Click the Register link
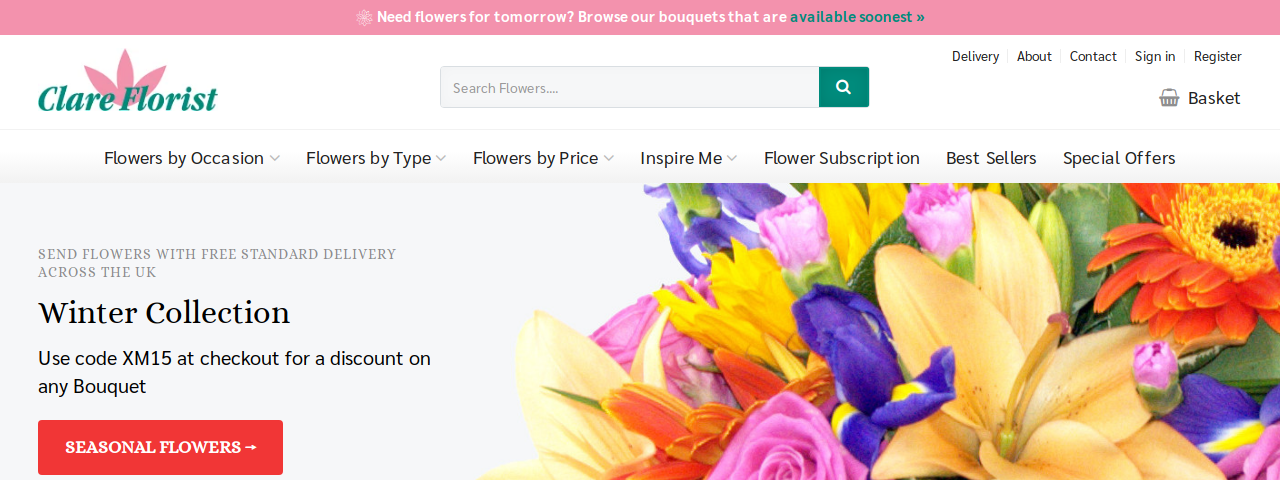1280x480 pixels. tap(1218, 56)
